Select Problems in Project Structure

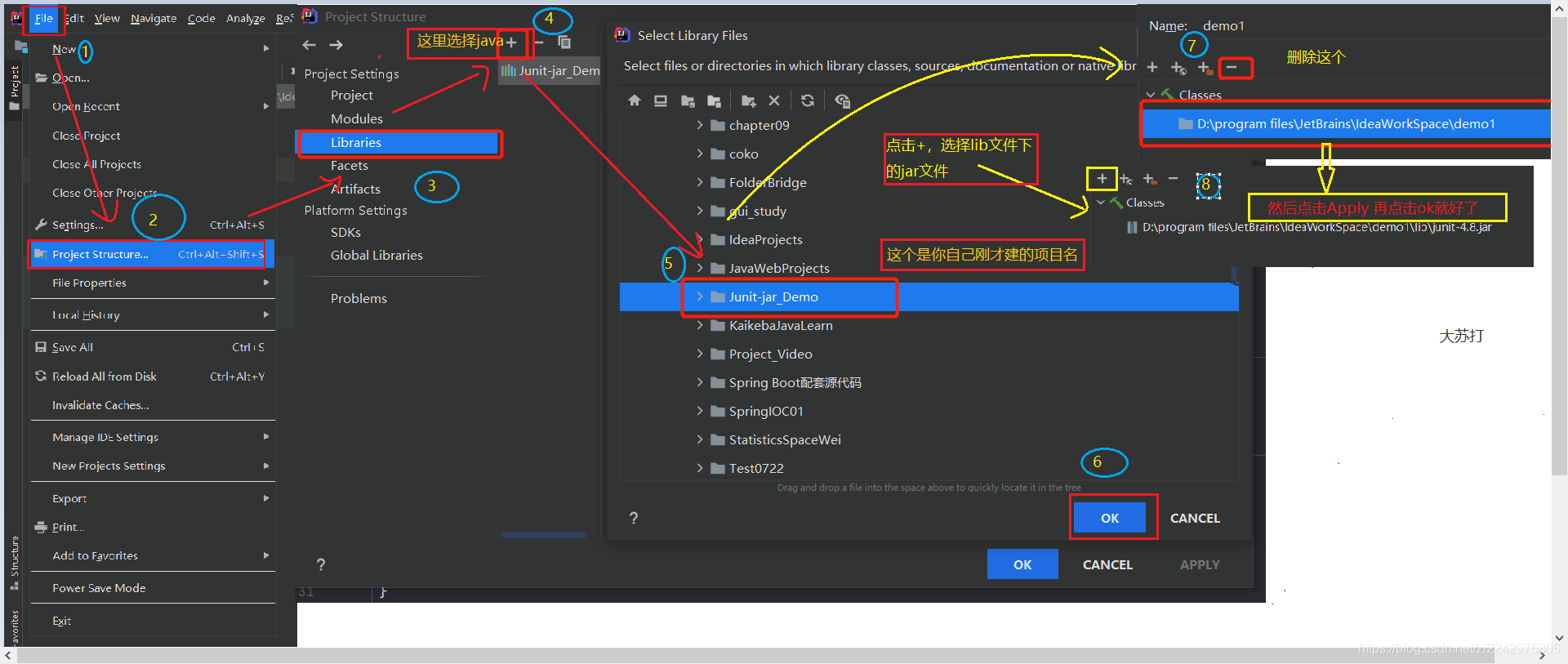click(x=359, y=298)
